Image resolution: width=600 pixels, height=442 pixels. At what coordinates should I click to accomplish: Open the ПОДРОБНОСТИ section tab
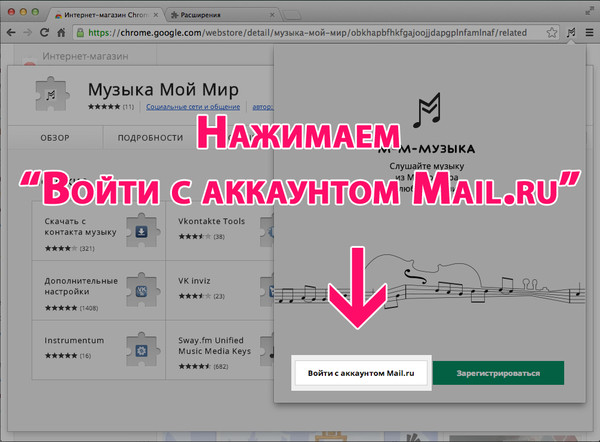pyautogui.click(x=150, y=138)
